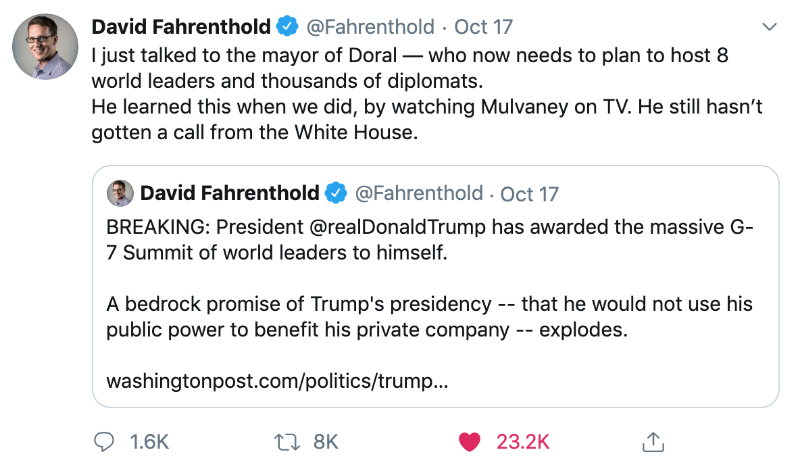Click the 23.2K likes count

pyautogui.click(x=524, y=441)
